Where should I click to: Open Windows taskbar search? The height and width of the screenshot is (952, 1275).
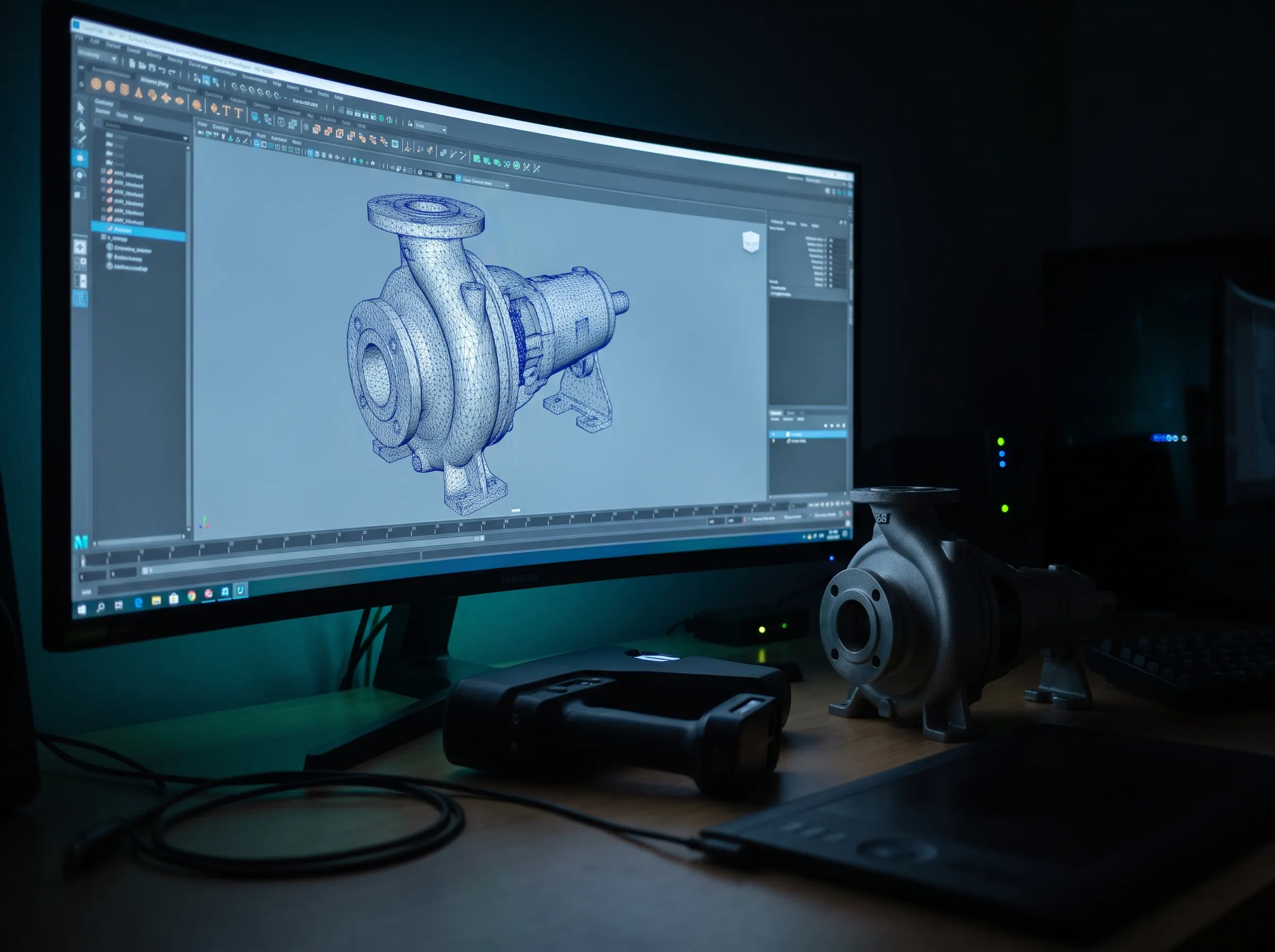(x=101, y=607)
